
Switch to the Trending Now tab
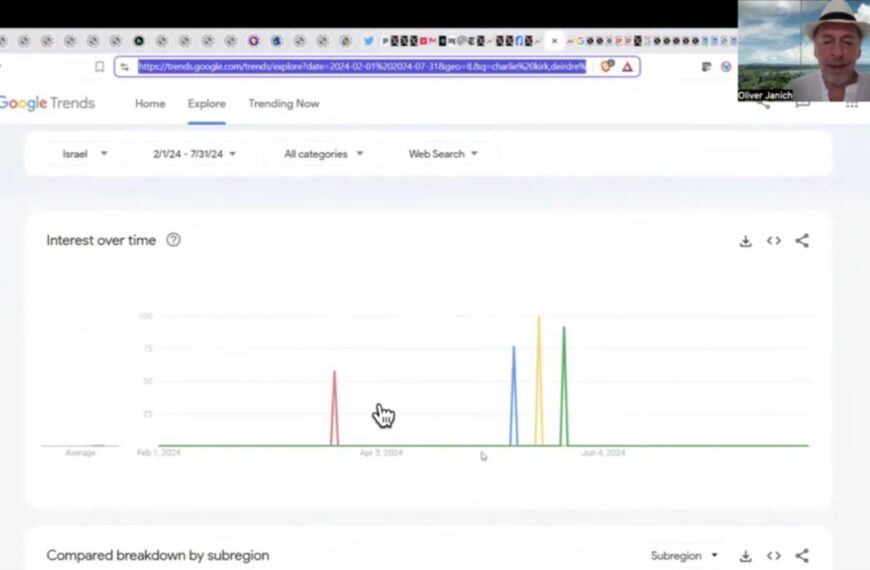[x=283, y=104]
